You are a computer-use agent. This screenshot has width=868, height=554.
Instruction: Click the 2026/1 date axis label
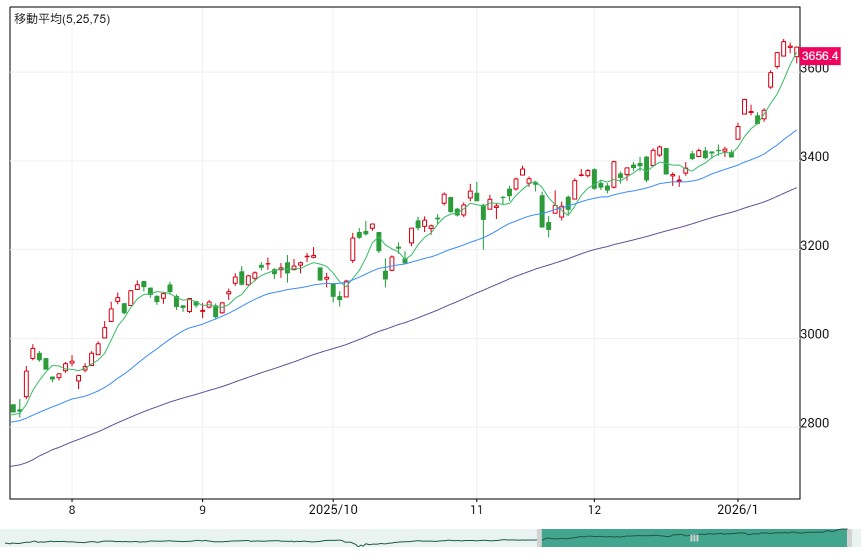[737, 510]
